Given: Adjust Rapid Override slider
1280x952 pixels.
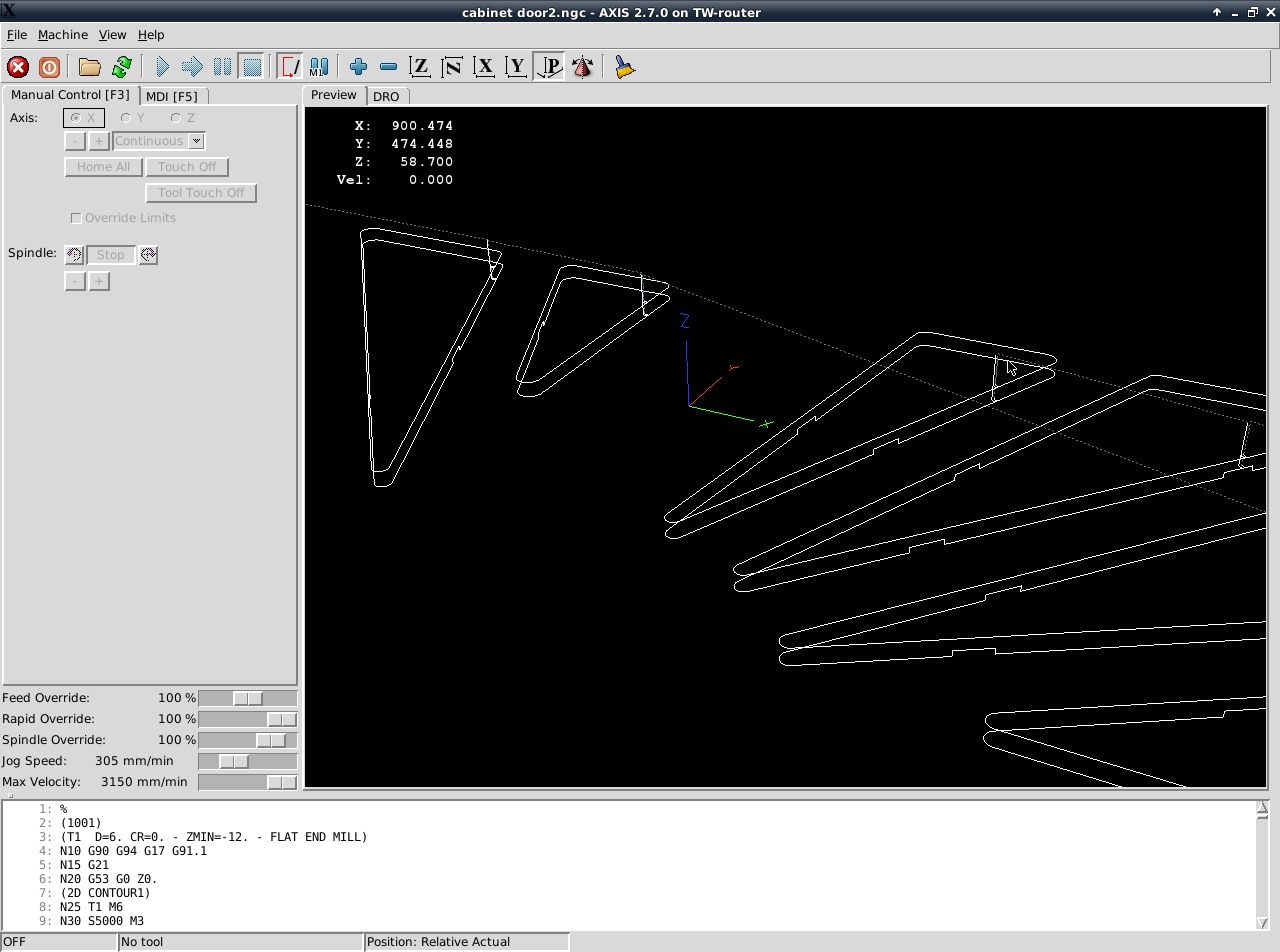Looking at the screenshot, I should pos(248,719).
